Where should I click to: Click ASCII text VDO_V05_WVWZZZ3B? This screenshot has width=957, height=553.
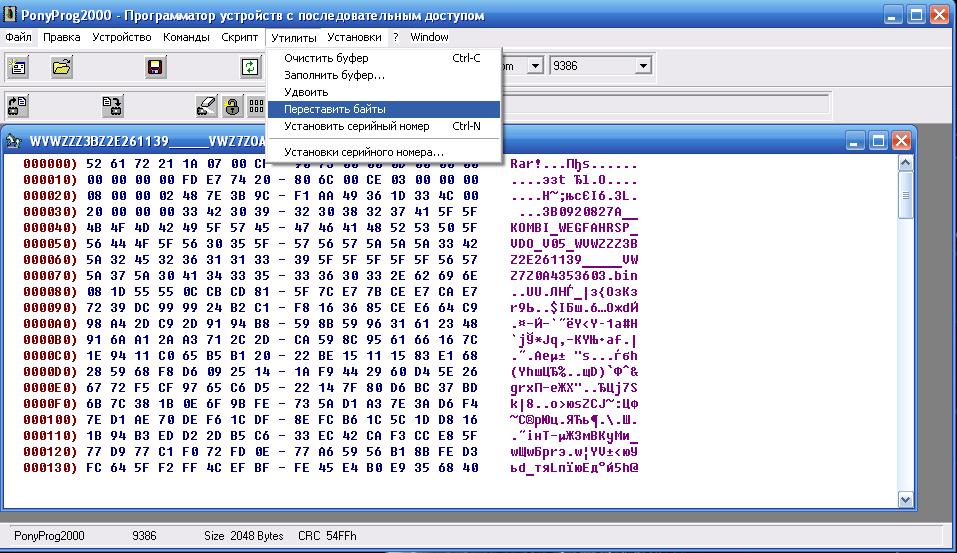(574, 244)
